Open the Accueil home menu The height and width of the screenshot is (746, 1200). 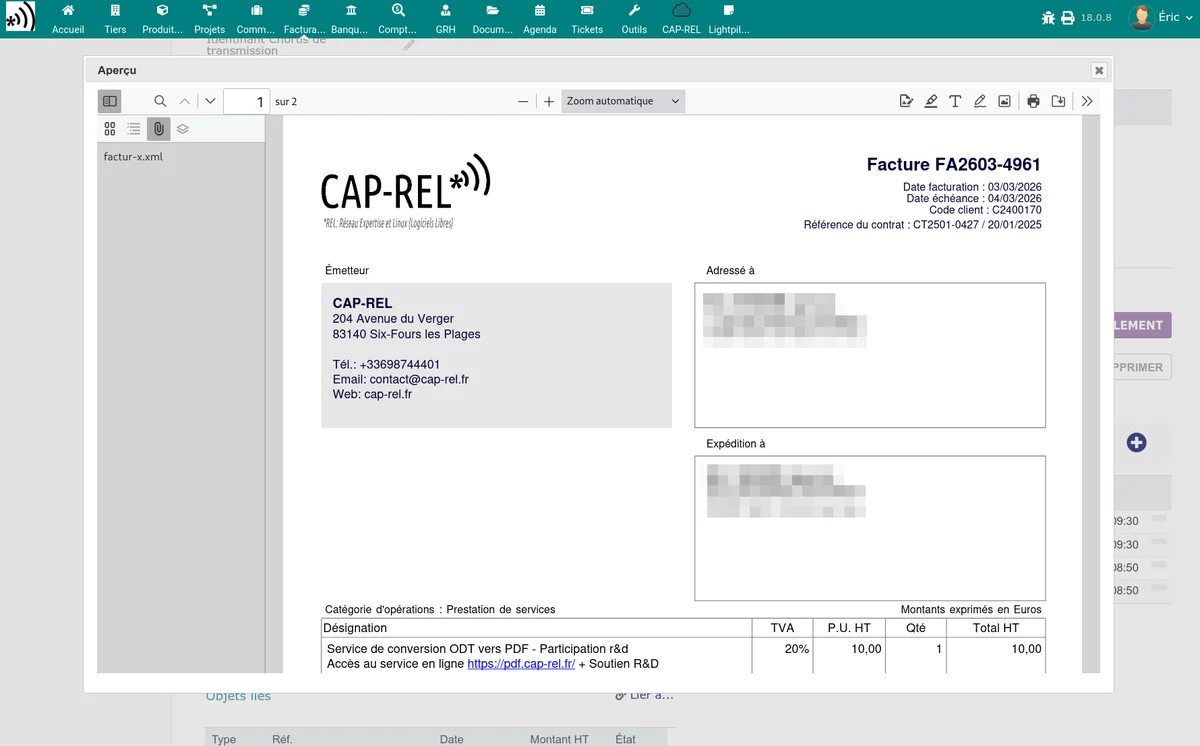point(68,19)
